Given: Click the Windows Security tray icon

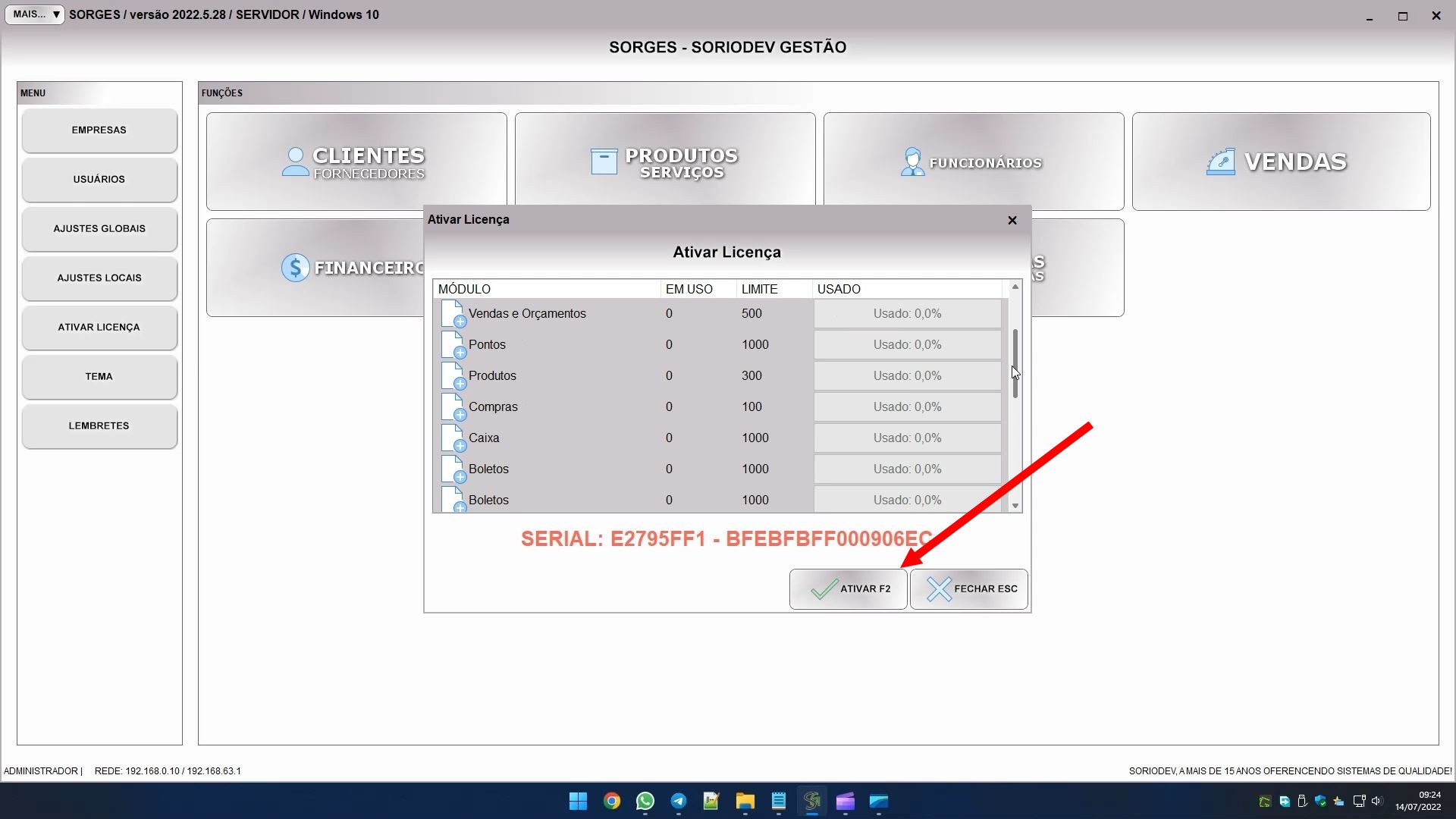Looking at the screenshot, I should tap(1321, 801).
